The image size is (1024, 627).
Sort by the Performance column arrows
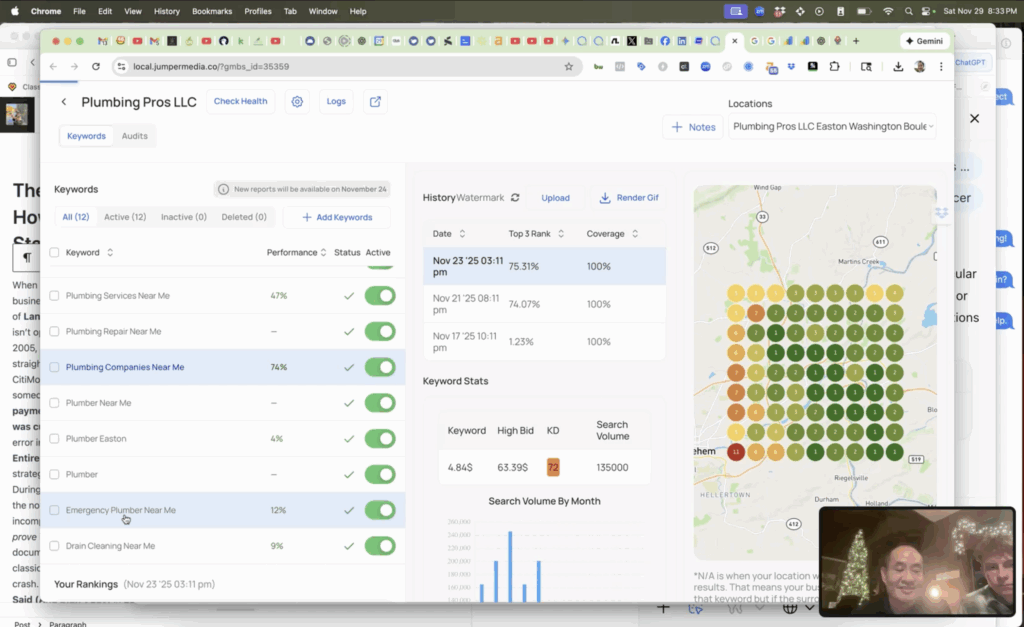tap(323, 253)
